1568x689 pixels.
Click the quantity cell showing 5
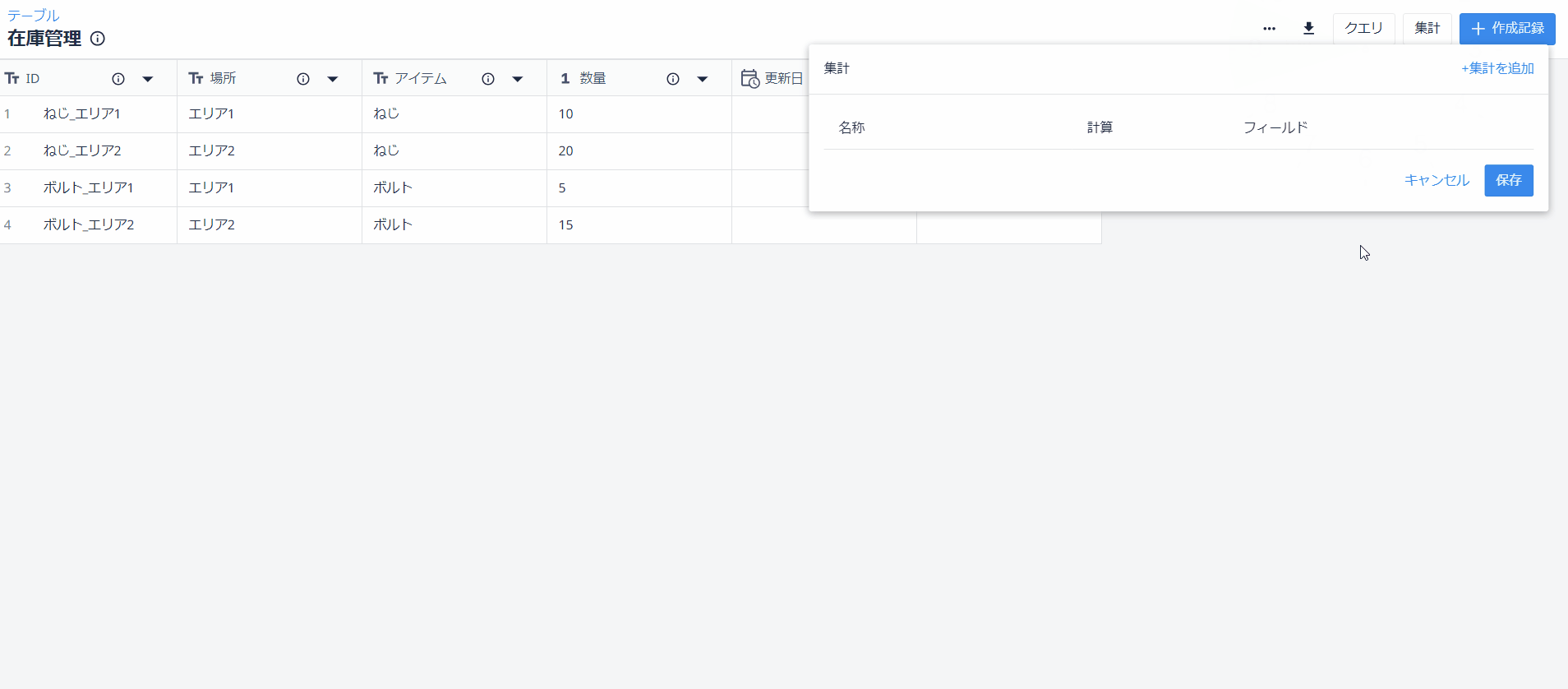tap(639, 188)
